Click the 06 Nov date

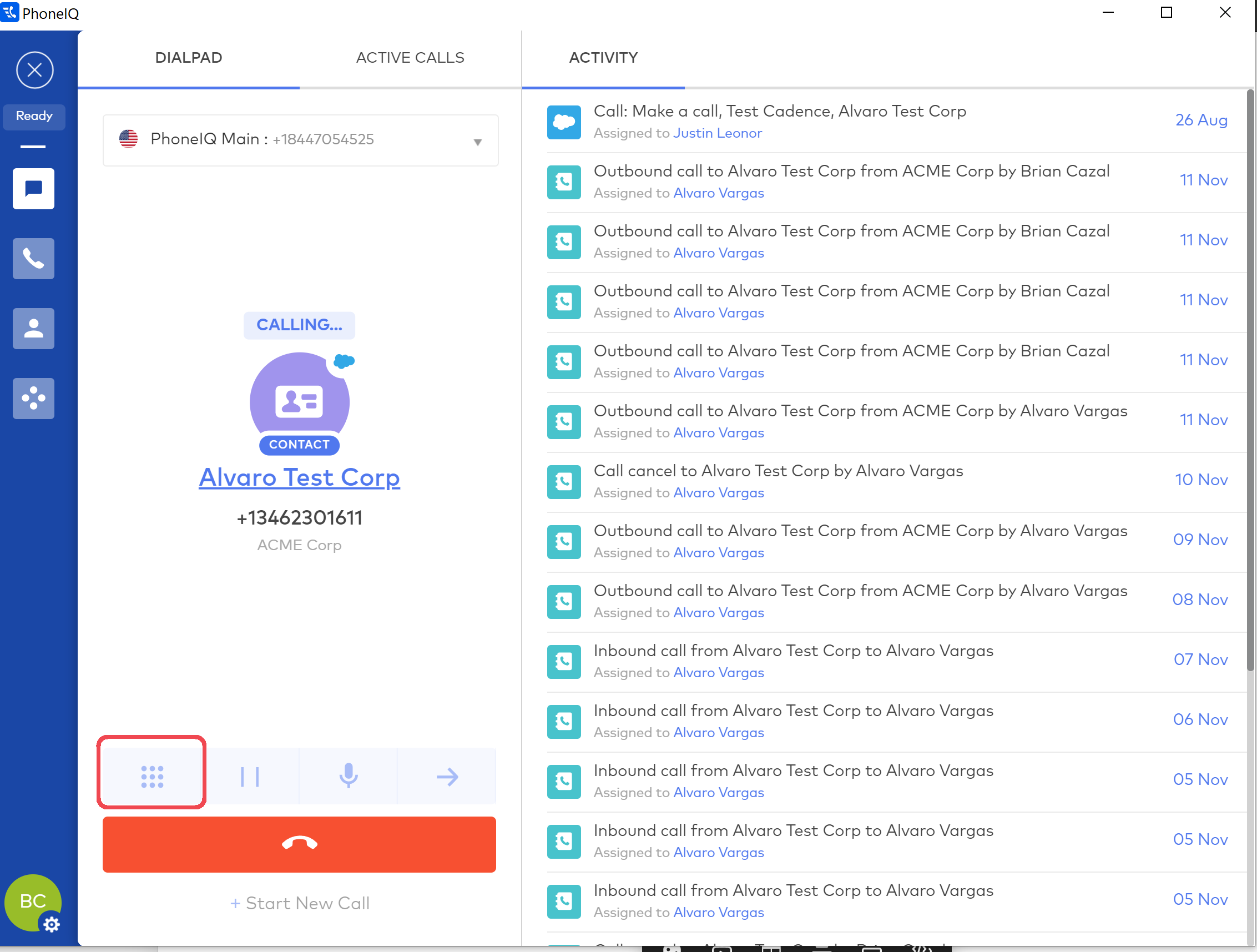tap(1200, 719)
